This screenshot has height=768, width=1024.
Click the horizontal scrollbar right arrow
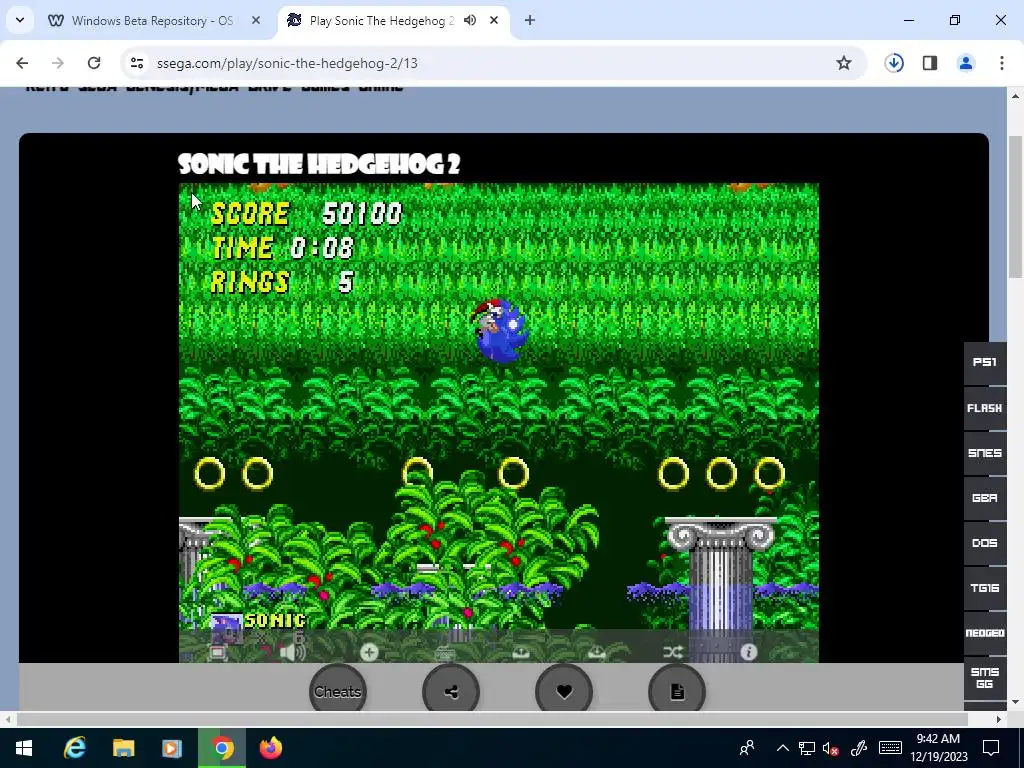point(999,720)
